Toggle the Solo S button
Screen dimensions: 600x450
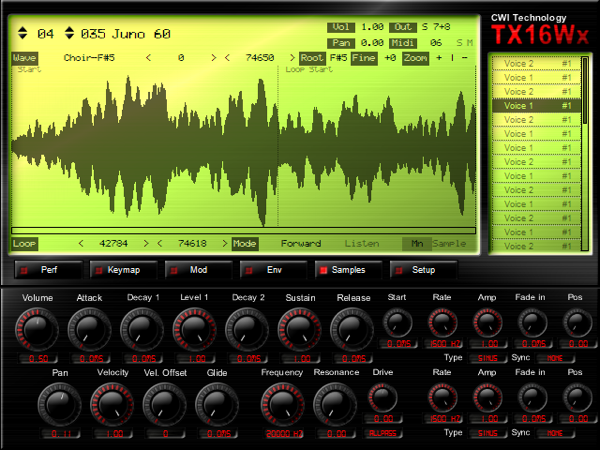click(458, 43)
